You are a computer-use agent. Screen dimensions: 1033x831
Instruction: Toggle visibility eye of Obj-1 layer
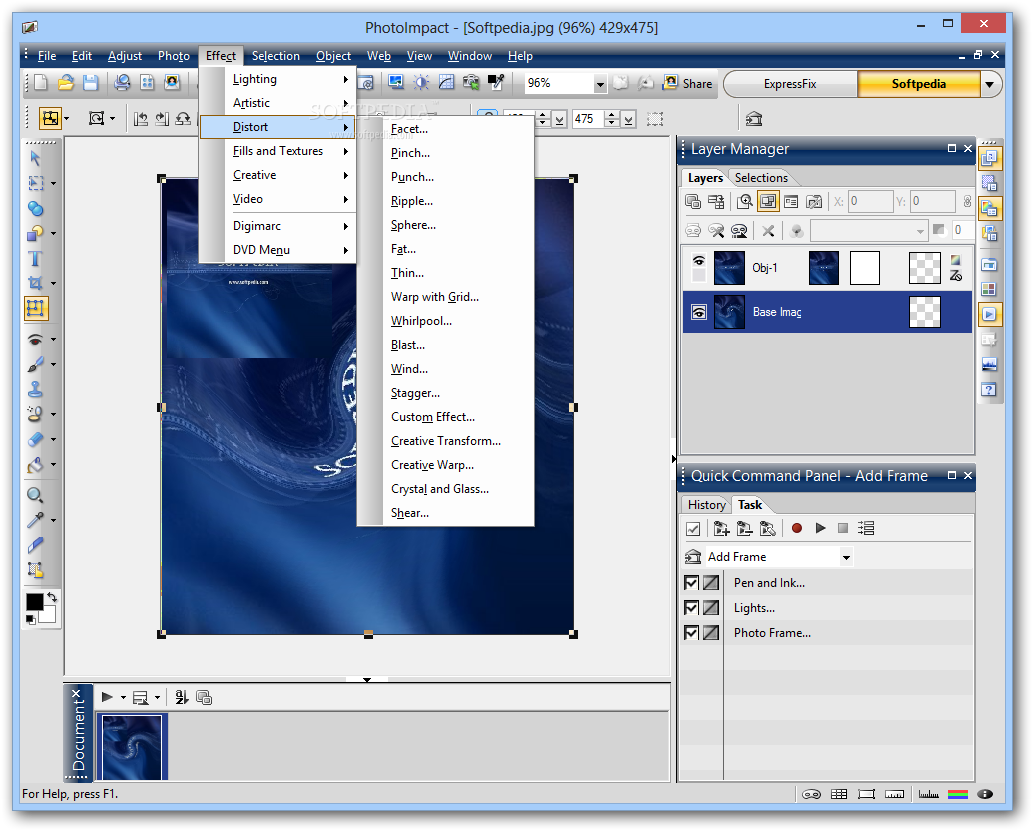pos(698,261)
